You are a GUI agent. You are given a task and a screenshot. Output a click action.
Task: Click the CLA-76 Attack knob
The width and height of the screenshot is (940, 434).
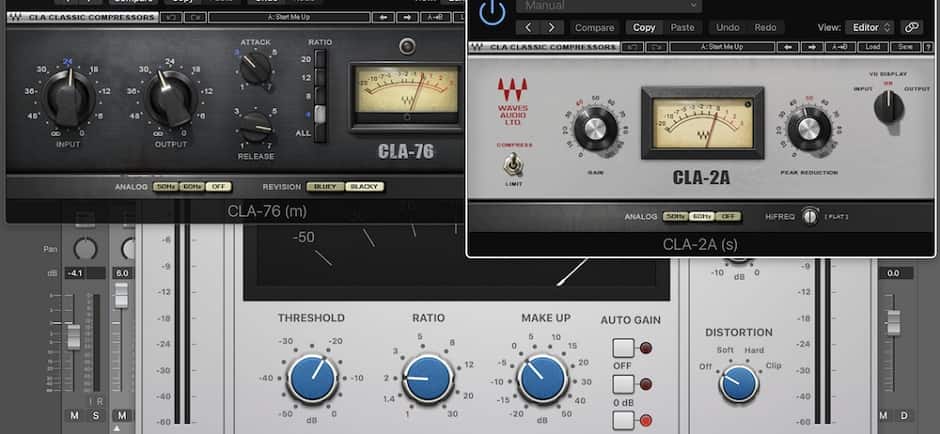[256, 67]
